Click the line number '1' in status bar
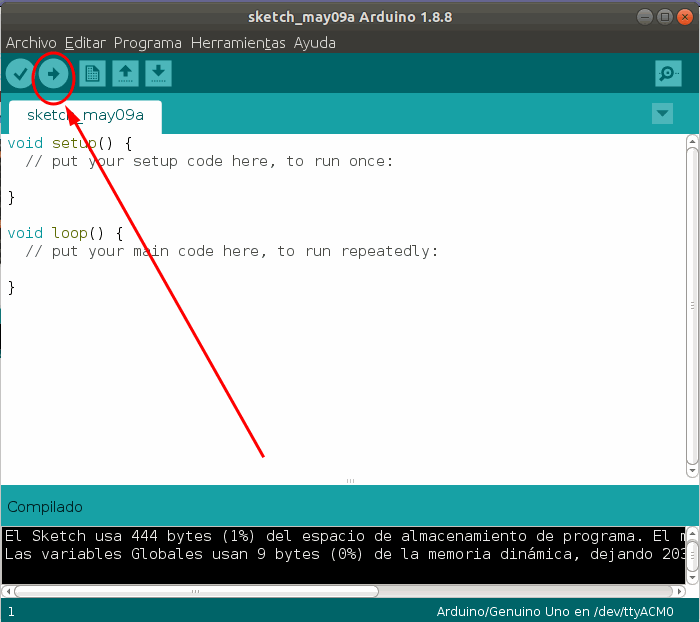The image size is (700, 622). [11, 612]
